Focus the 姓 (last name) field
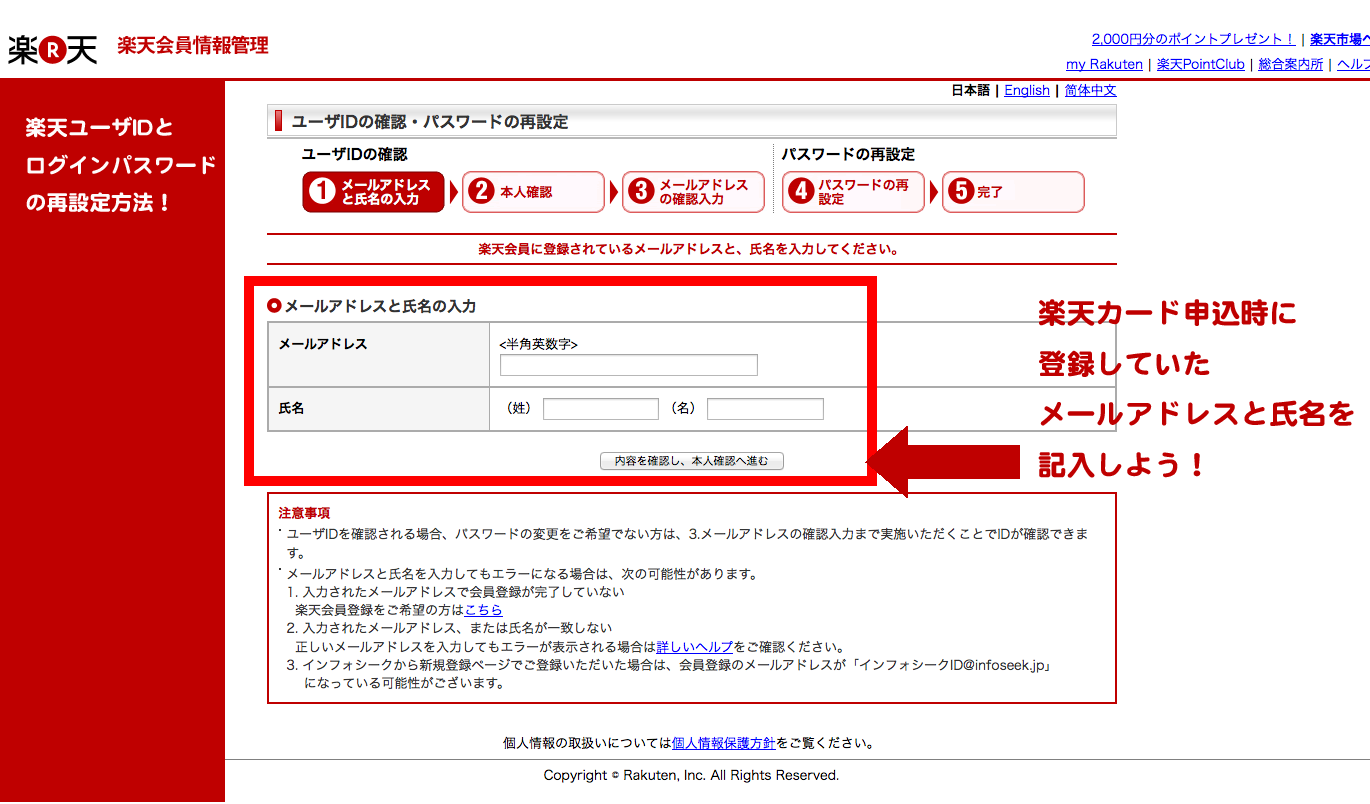The height and width of the screenshot is (804, 1370). tap(601, 409)
